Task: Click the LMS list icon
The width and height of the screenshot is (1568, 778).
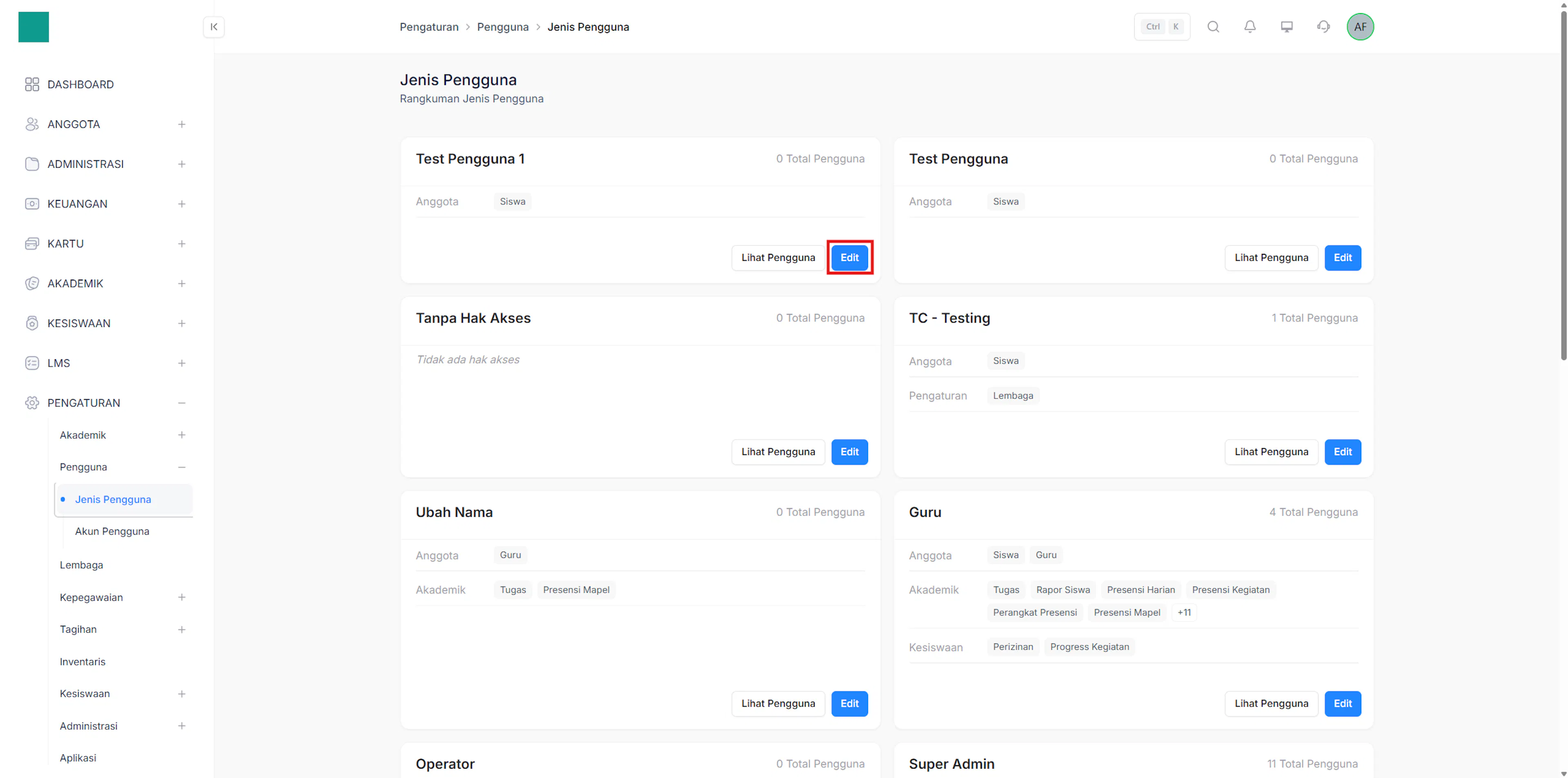Action: pyautogui.click(x=32, y=363)
